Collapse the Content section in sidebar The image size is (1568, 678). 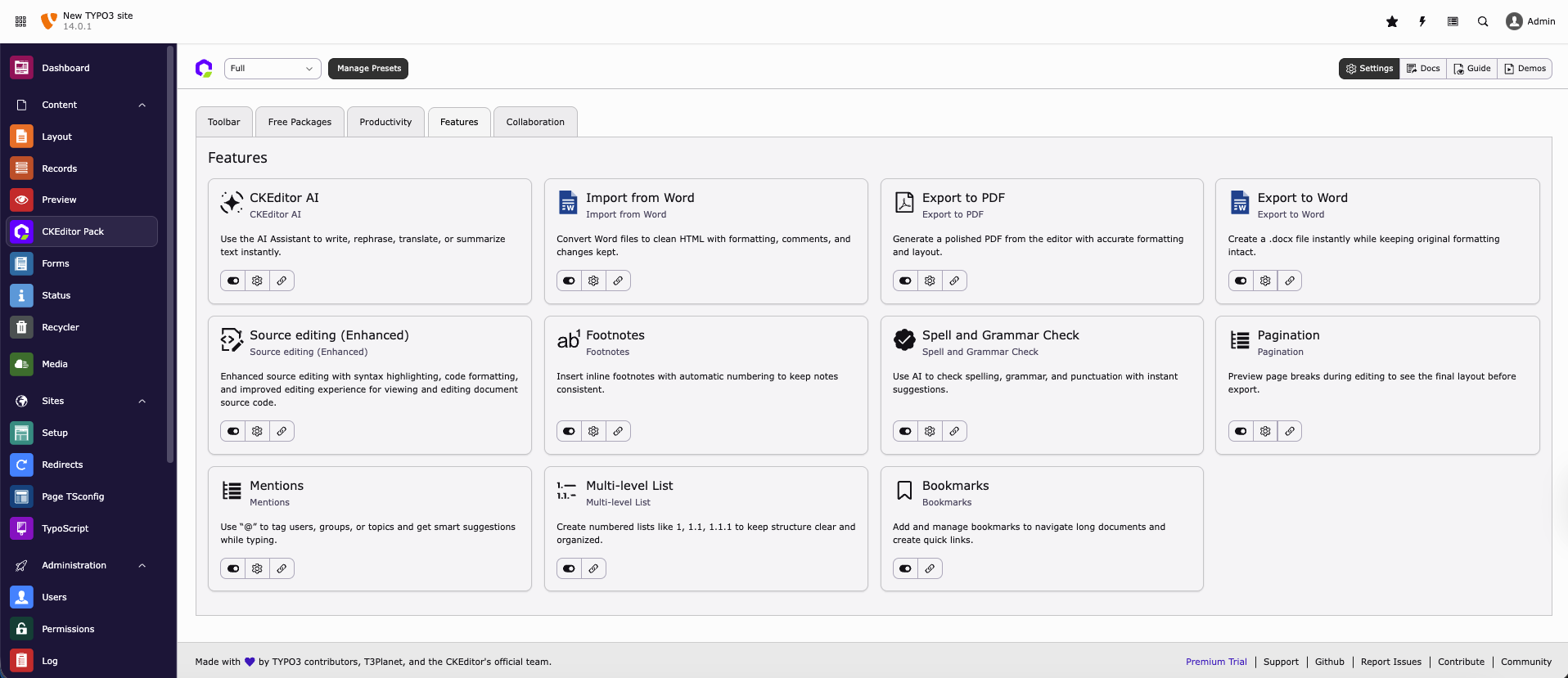[142, 106]
